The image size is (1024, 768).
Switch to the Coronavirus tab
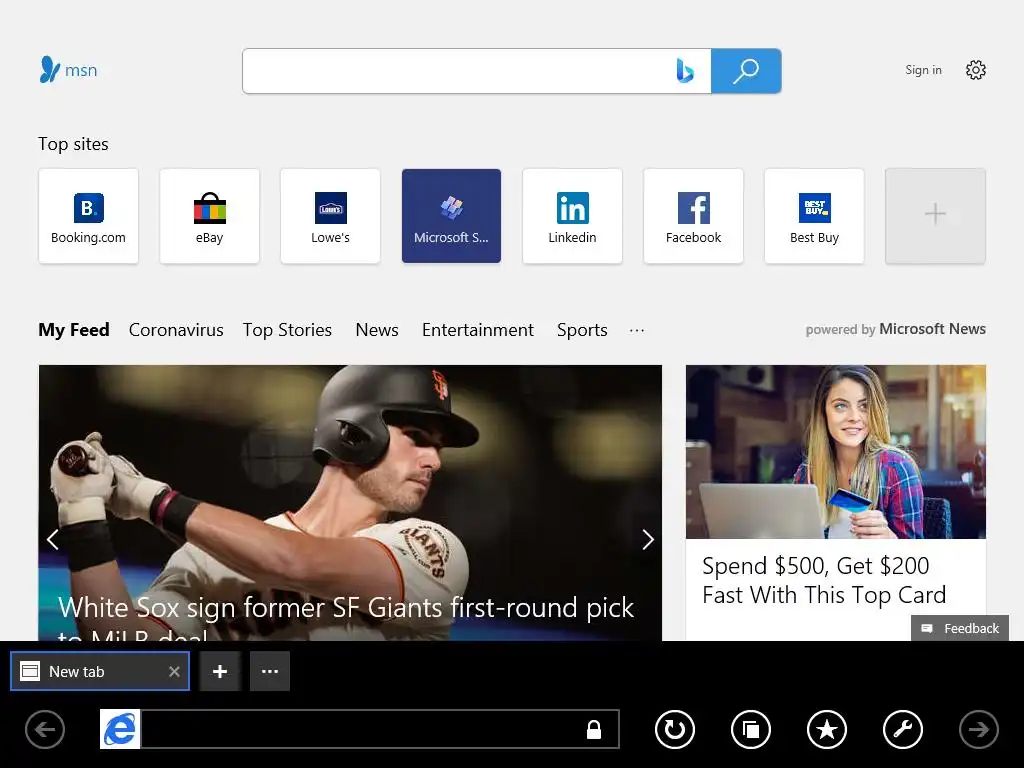click(x=176, y=330)
